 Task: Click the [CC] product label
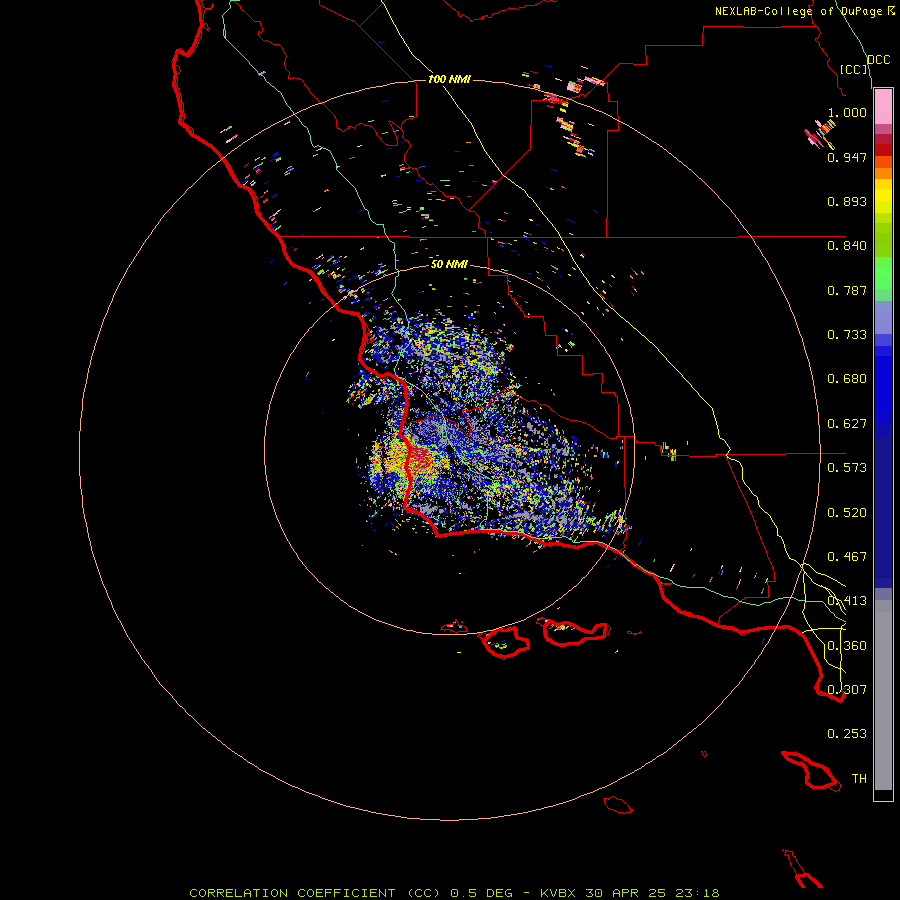pyautogui.click(x=854, y=69)
